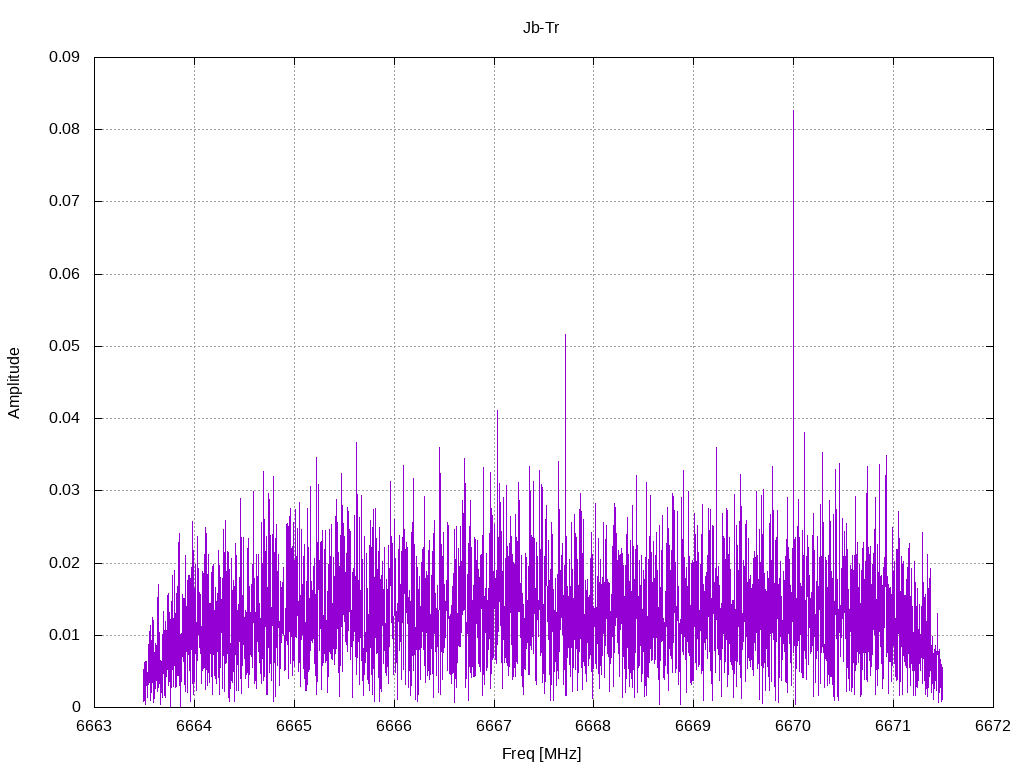
Task: Click the x-axis tick label 6672
Action: point(993,726)
